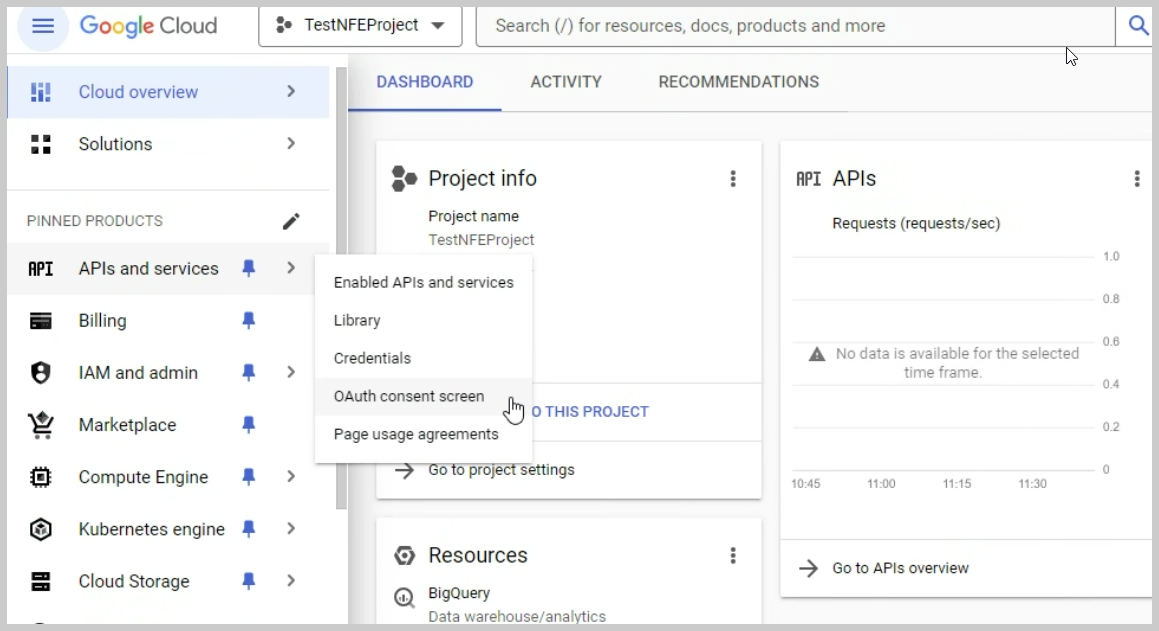Open the hamburger navigation menu
The image size is (1159, 631).
point(43,26)
